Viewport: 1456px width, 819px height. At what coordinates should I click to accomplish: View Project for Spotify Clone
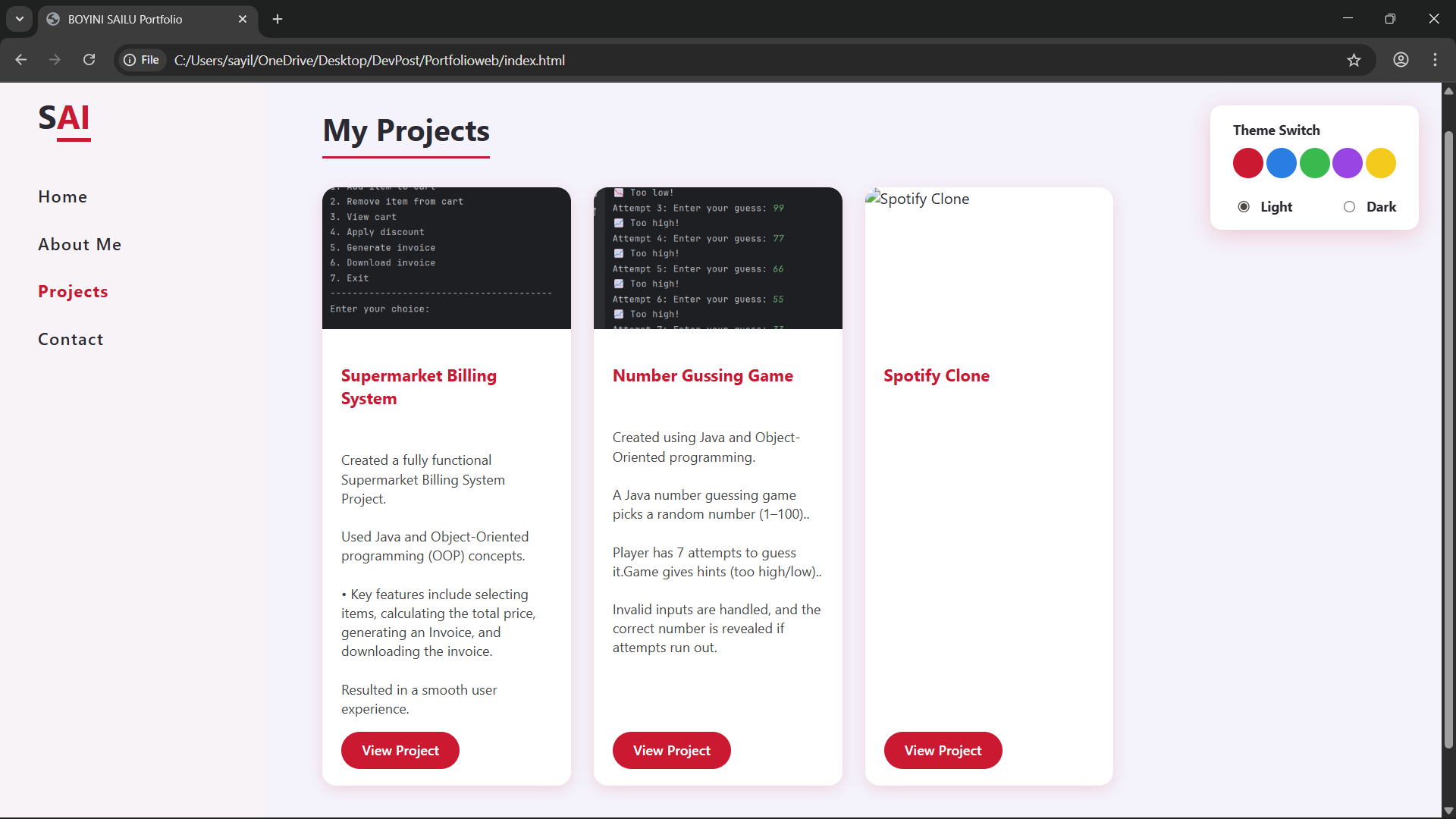(943, 750)
